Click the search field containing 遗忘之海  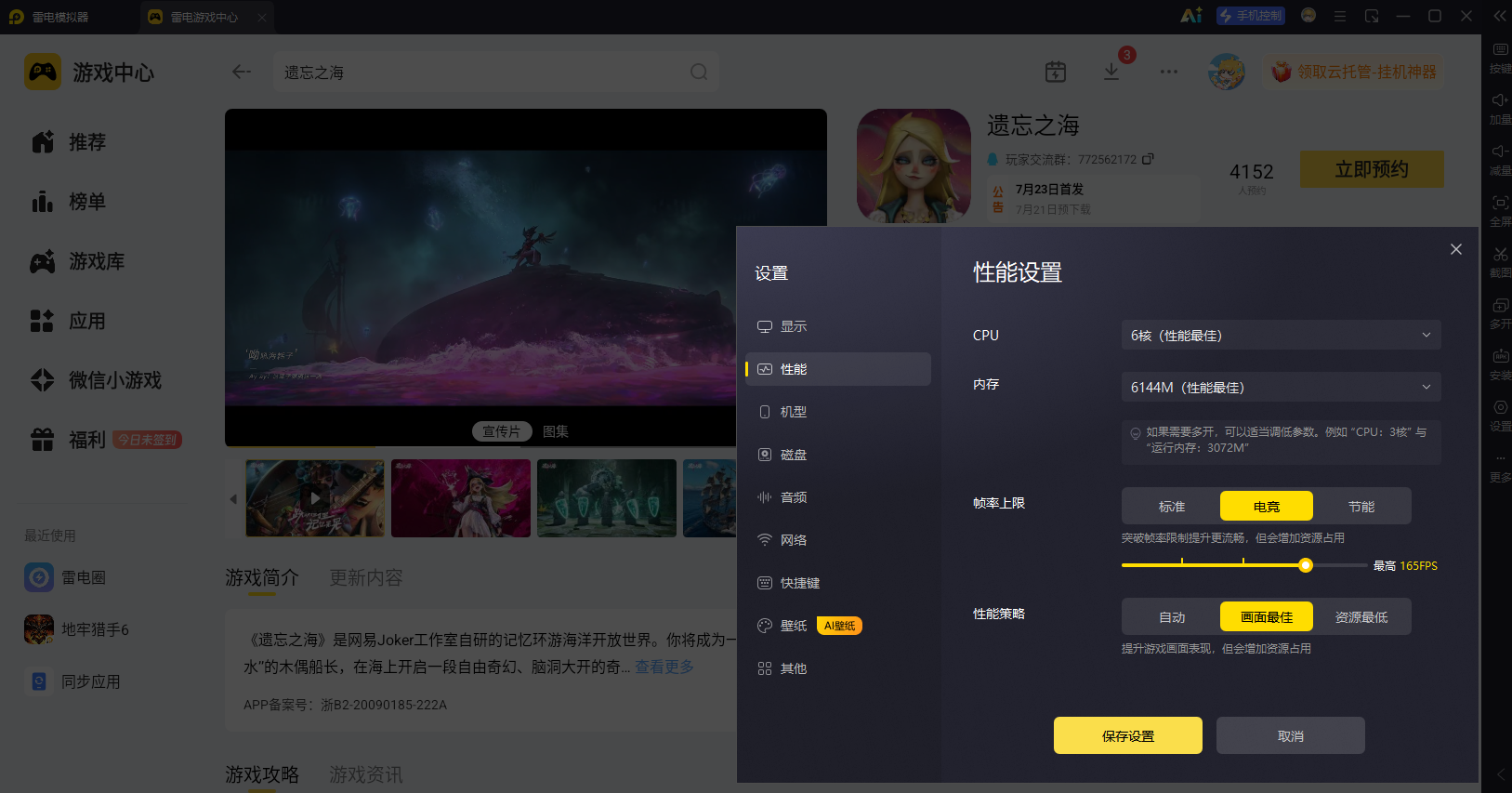[x=494, y=72]
